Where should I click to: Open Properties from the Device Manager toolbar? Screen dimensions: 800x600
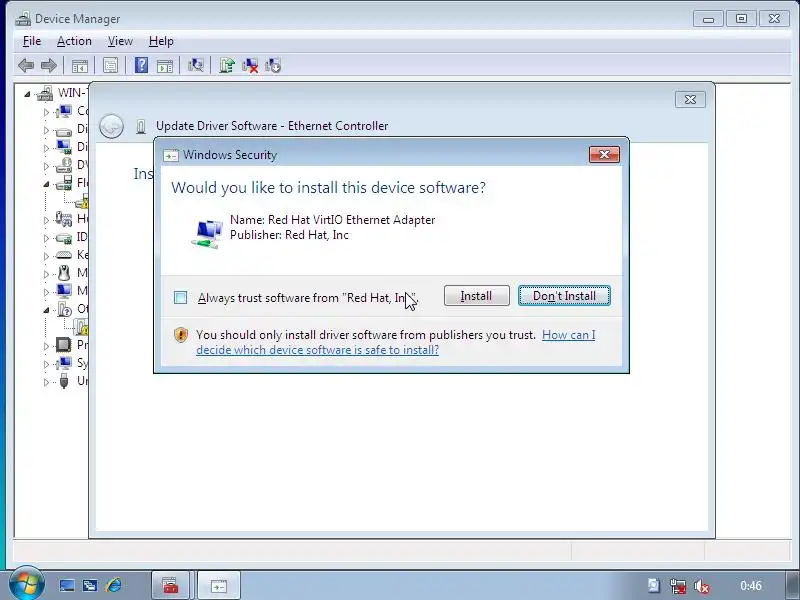pyautogui.click(x=110, y=65)
